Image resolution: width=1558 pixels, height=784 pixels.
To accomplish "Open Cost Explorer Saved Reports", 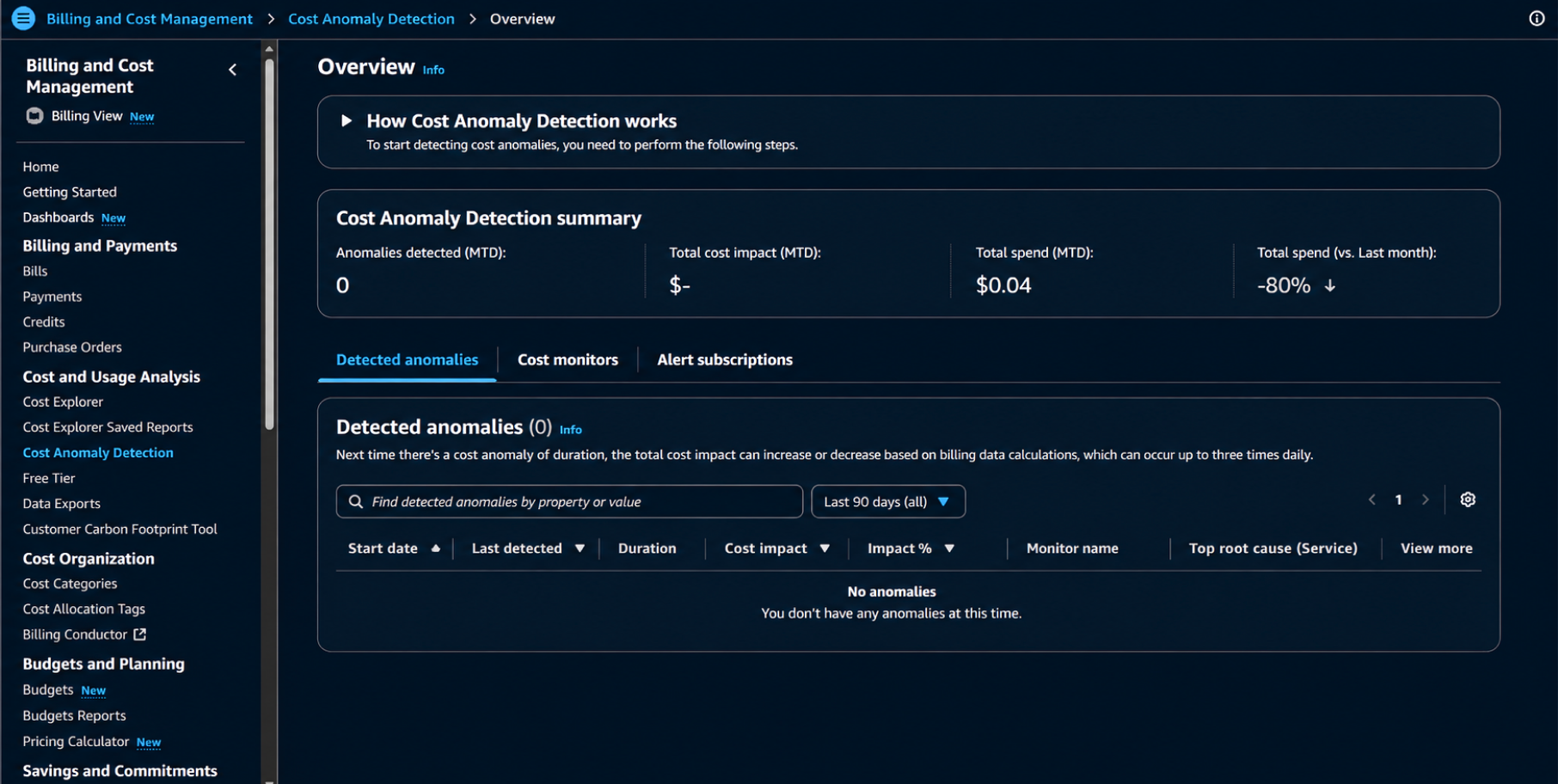I will [107, 427].
